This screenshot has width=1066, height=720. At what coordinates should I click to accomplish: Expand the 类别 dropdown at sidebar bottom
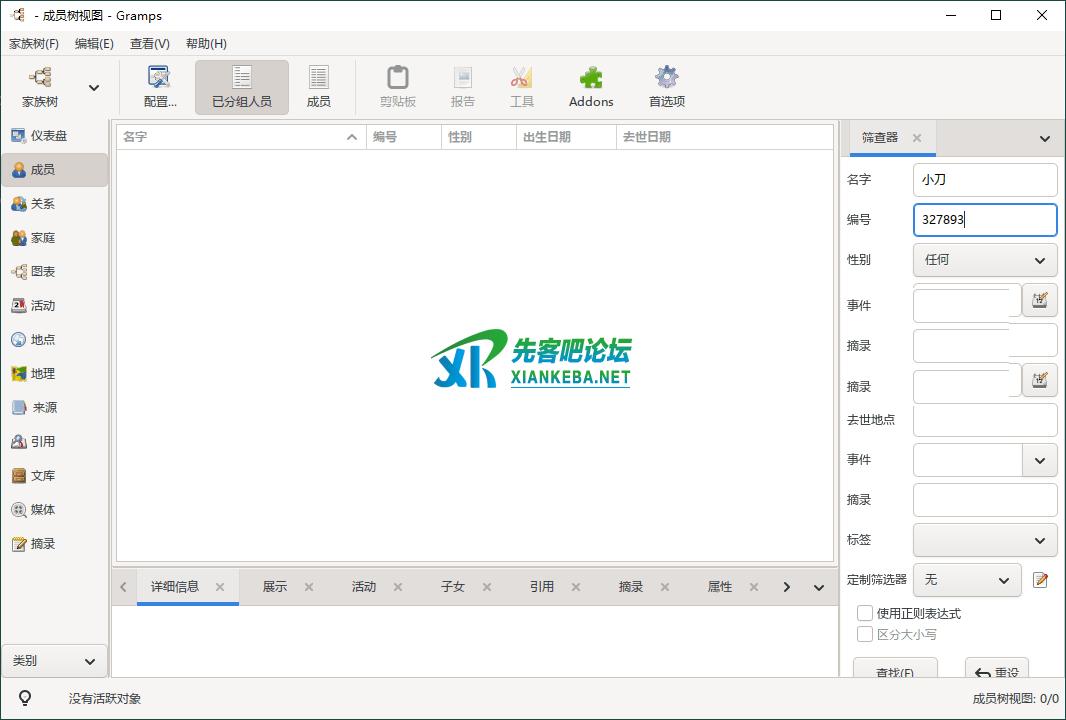click(55, 661)
